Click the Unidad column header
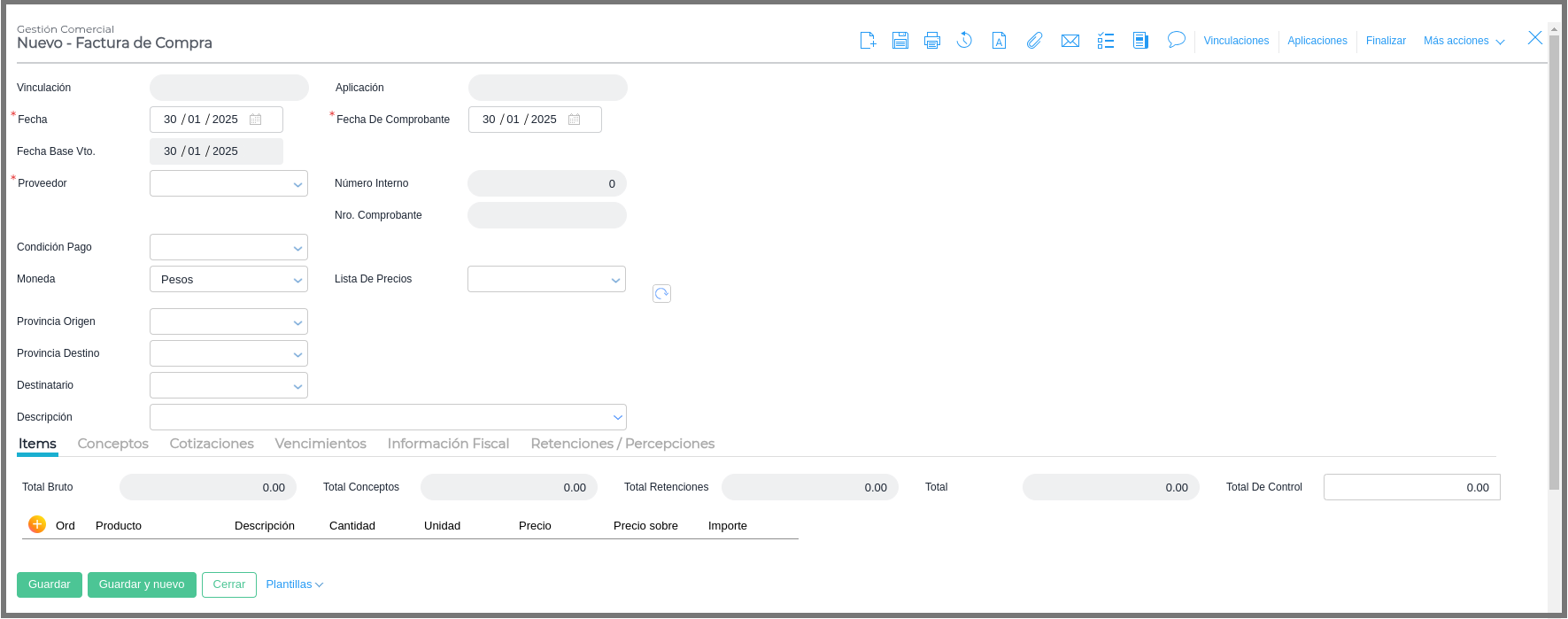The width and height of the screenshot is (1568, 619). click(442, 526)
